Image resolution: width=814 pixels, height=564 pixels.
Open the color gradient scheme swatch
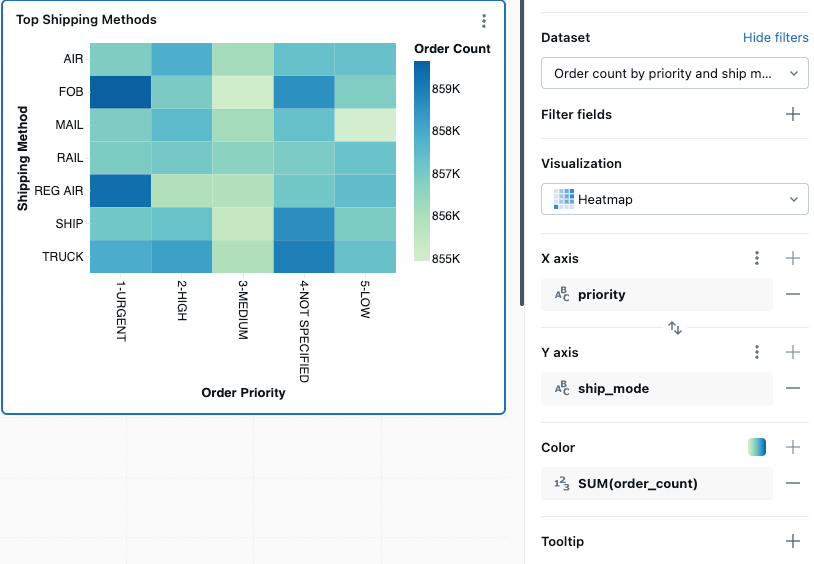click(757, 447)
